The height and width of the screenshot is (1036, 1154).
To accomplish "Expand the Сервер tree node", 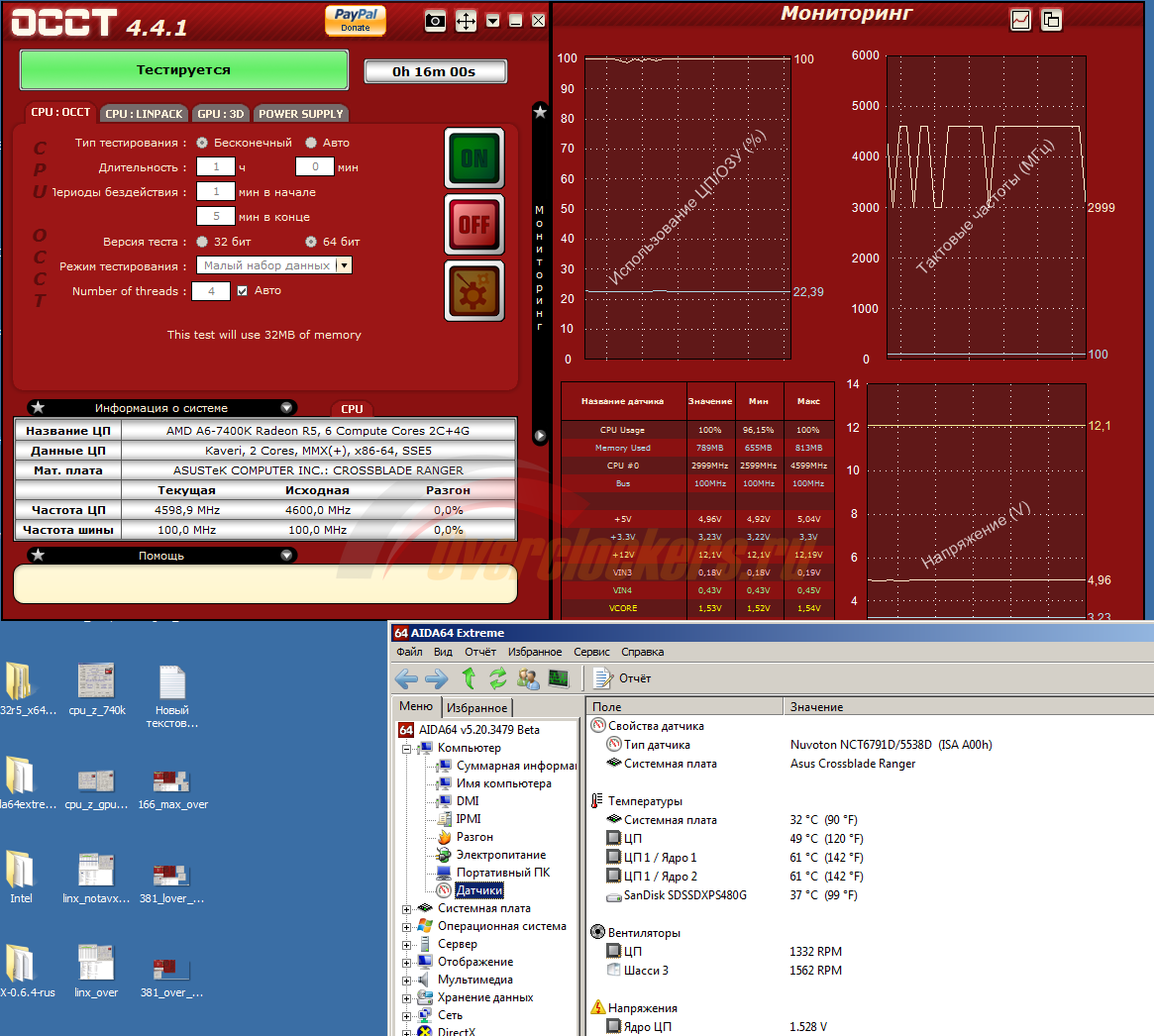I will click(x=406, y=945).
